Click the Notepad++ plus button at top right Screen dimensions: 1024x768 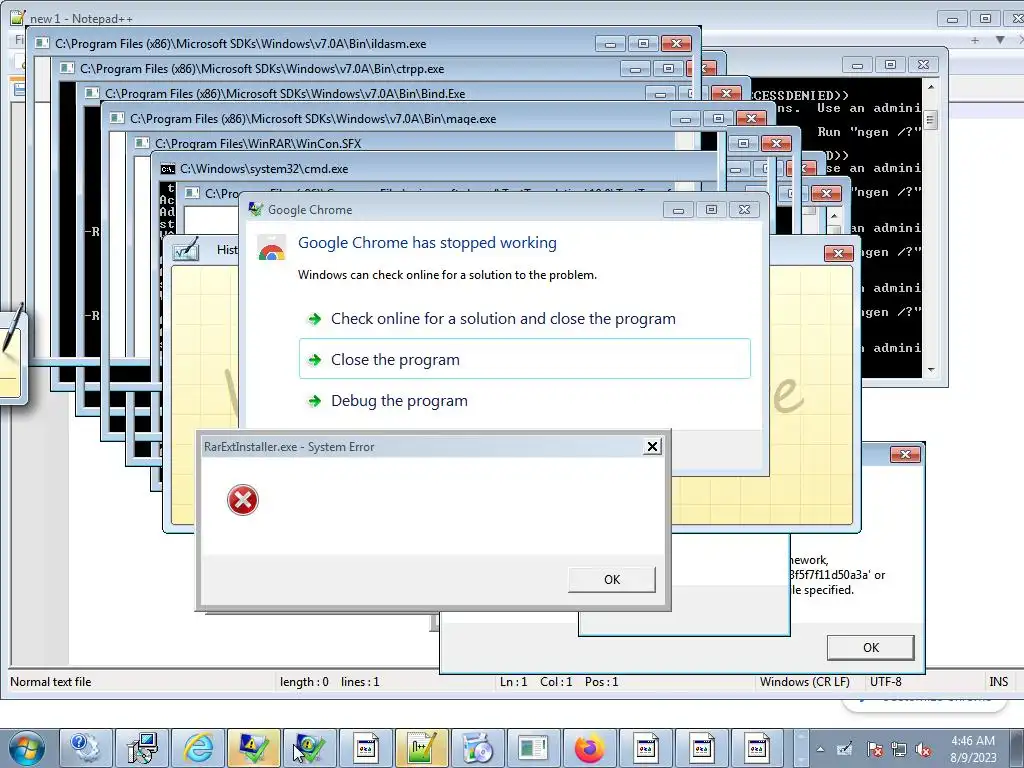(x=974, y=40)
